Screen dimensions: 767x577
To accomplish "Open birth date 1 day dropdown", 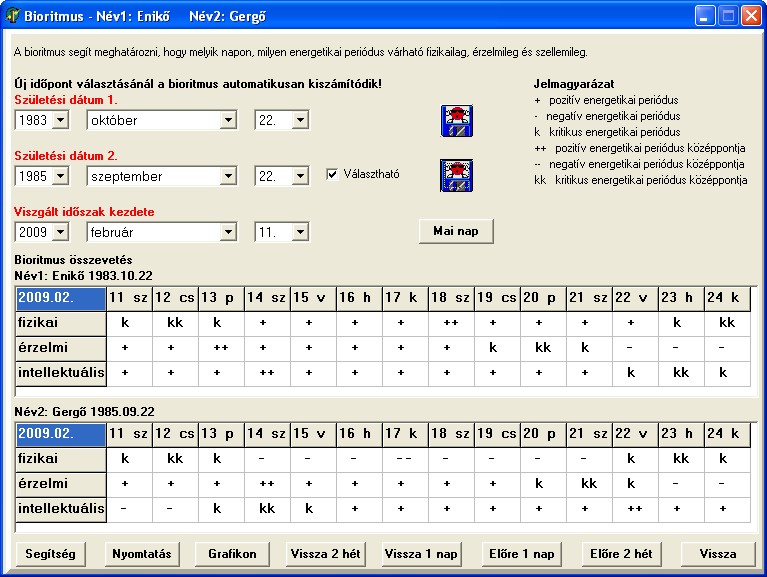I will pos(300,120).
